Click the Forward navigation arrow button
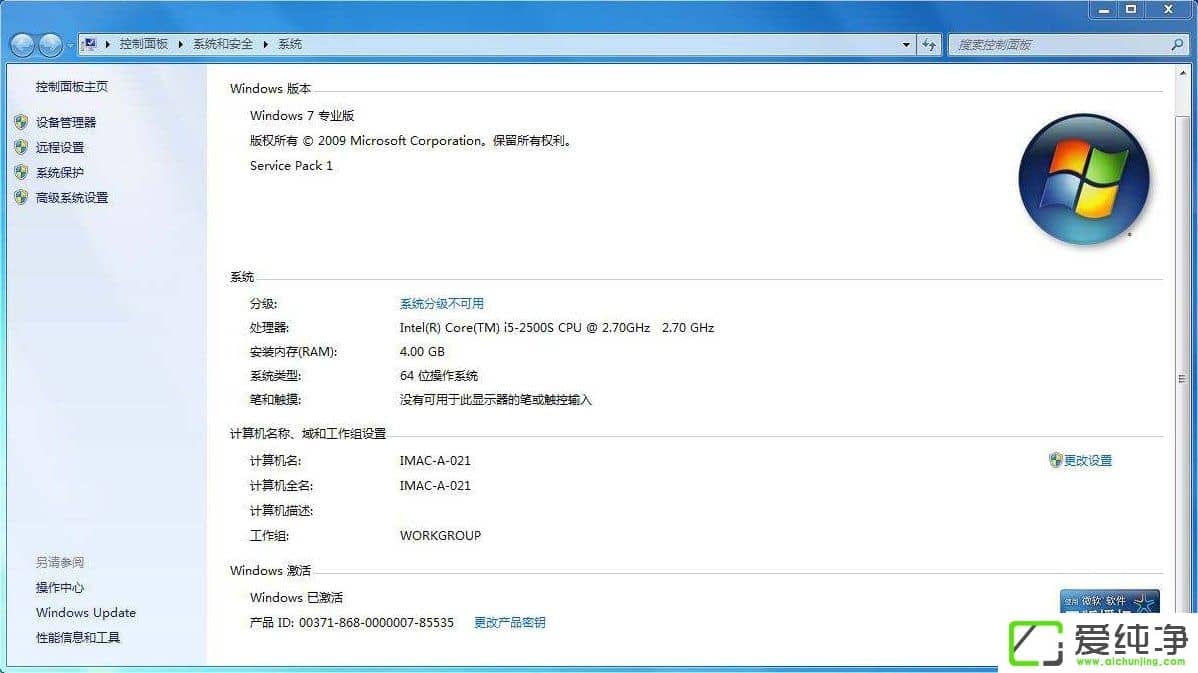 tap(50, 45)
